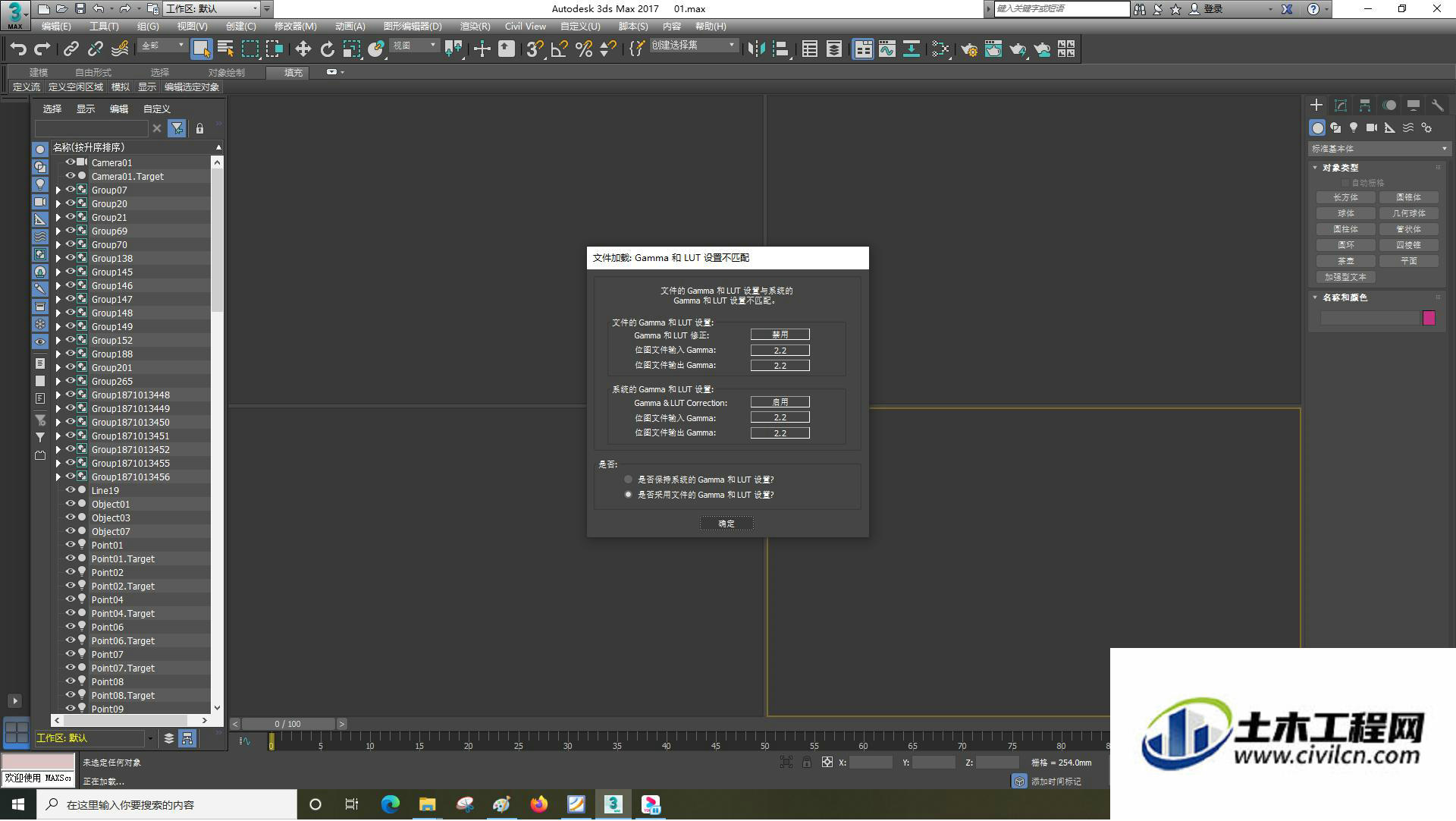Open the Material Editor icon
This screenshot has width=1456, height=821.
point(940,49)
